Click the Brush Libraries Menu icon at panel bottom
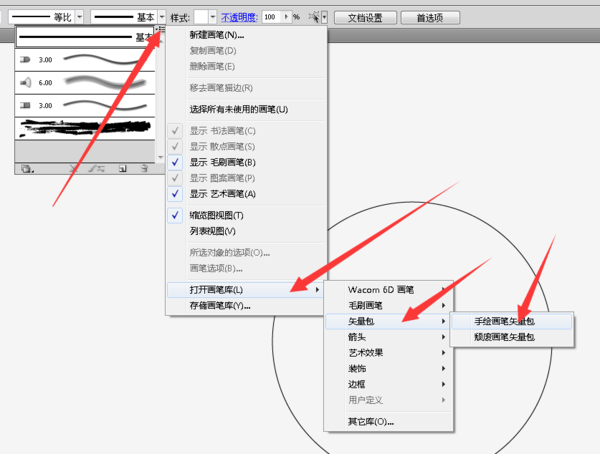 [27, 169]
